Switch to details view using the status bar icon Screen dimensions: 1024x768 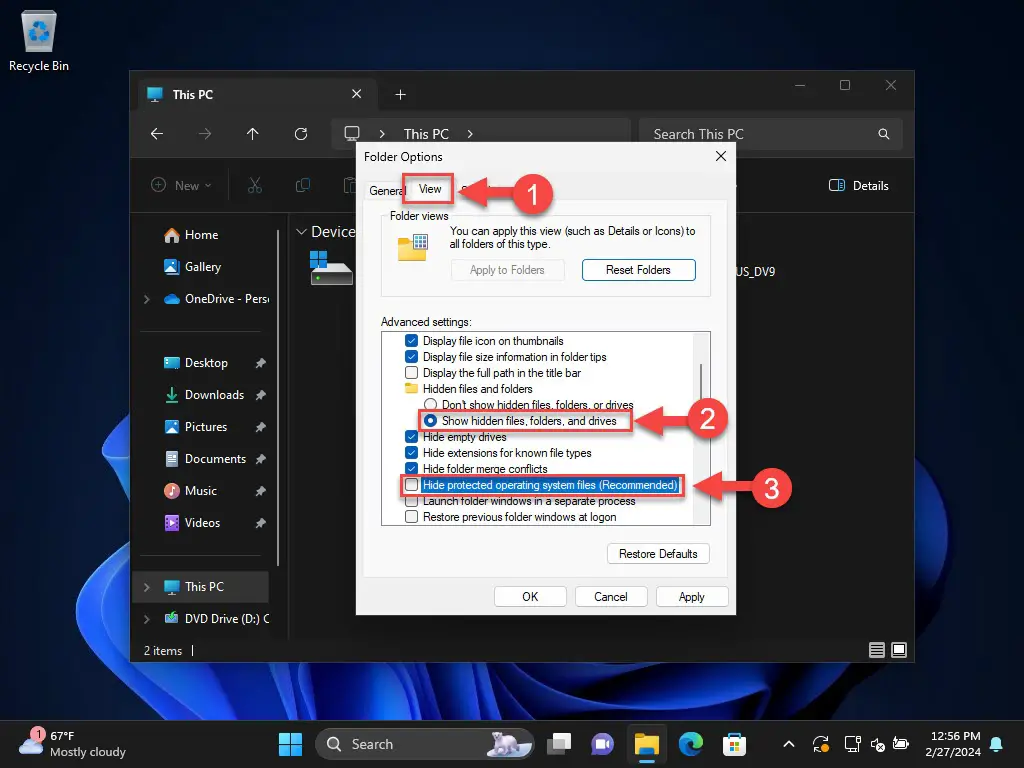[876, 650]
